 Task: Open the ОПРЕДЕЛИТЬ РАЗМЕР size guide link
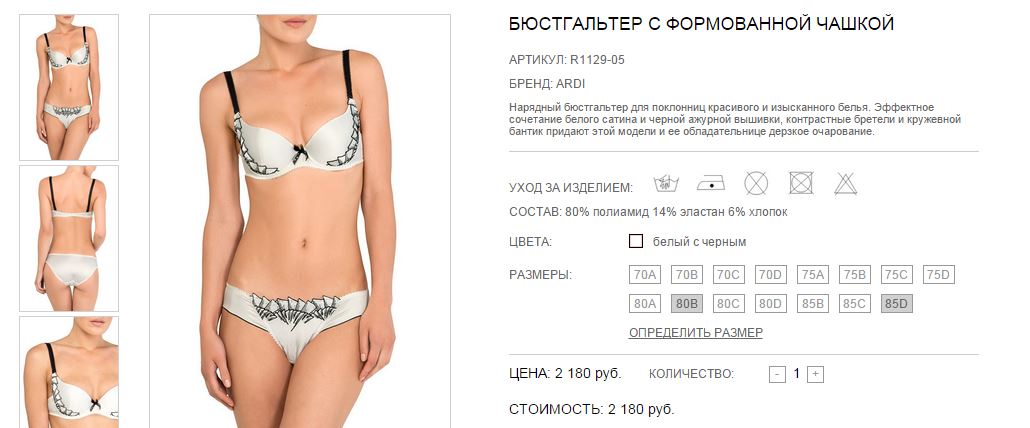[696, 333]
